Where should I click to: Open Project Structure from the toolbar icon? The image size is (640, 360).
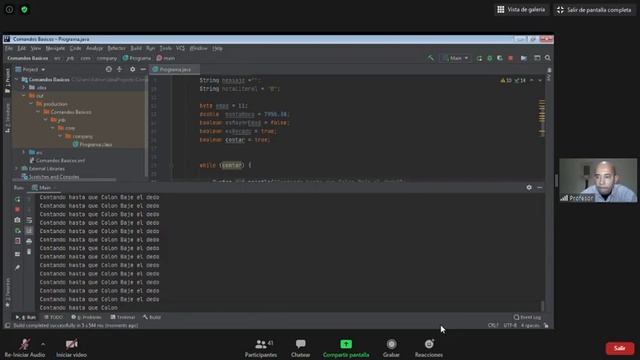[524, 58]
